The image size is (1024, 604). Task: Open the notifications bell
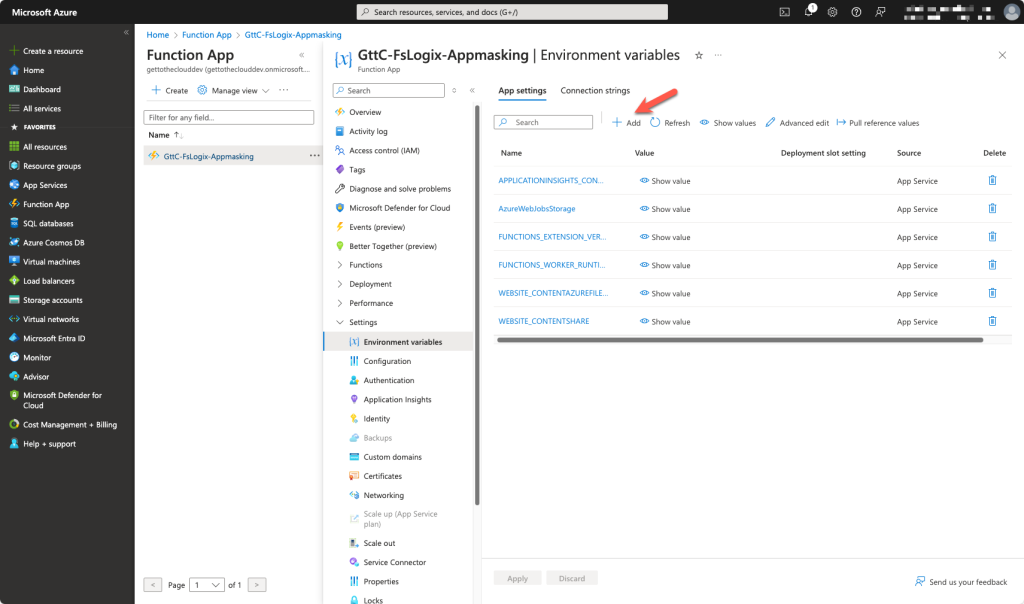pyautogui.click(x=809, y=10)
